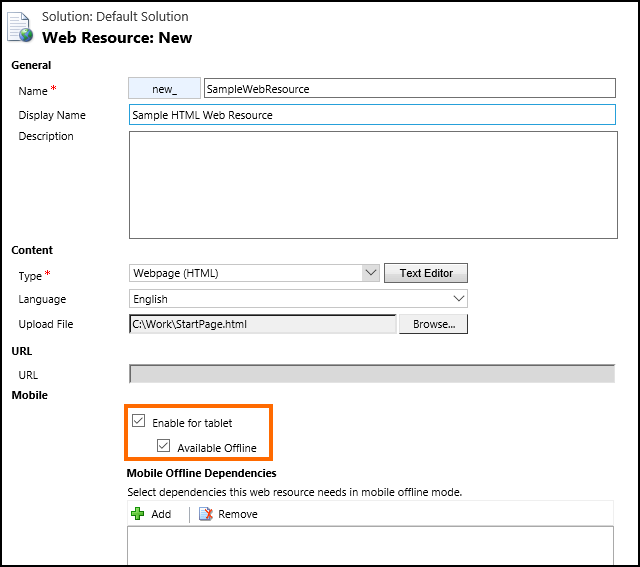Click inside the Description text area
This screenshot has width=640, height=567.
pyautogui.click(x=373, y=185)
